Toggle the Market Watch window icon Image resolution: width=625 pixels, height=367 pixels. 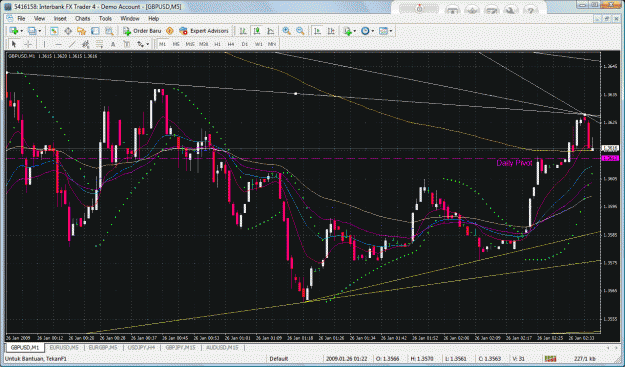pos(54,31)
